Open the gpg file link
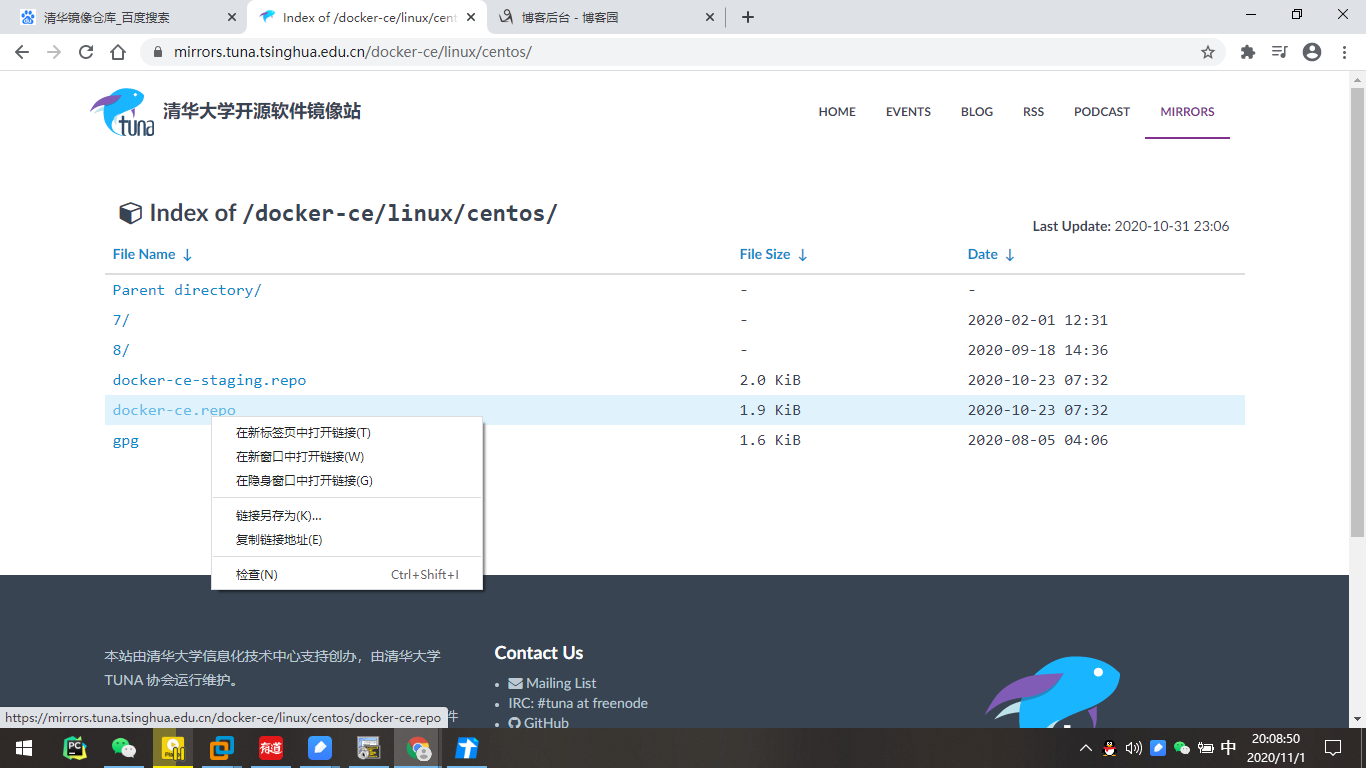Image resolution: width=1366 pixels, height=768 pixels. [x=126, y=440]
